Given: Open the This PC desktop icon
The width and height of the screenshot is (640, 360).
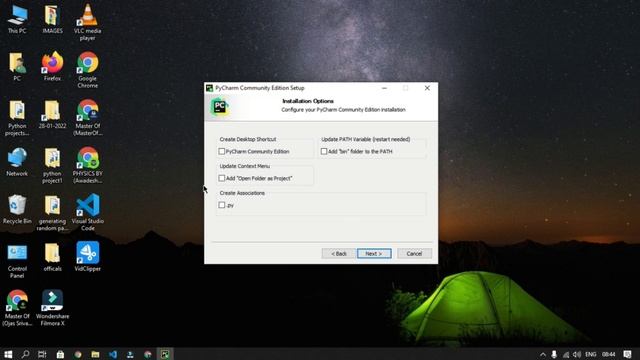Looking at the screenshot, I should [x=17, y=19].
